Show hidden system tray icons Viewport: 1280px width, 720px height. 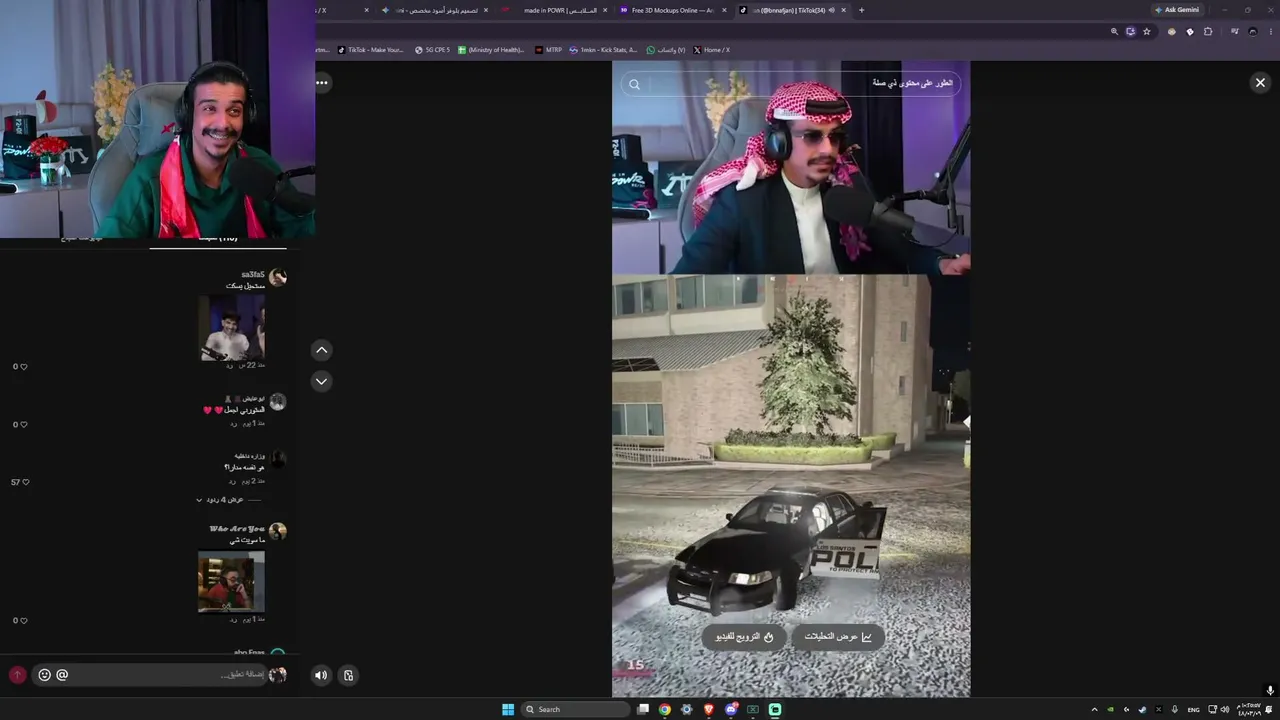click(1094, 709)
